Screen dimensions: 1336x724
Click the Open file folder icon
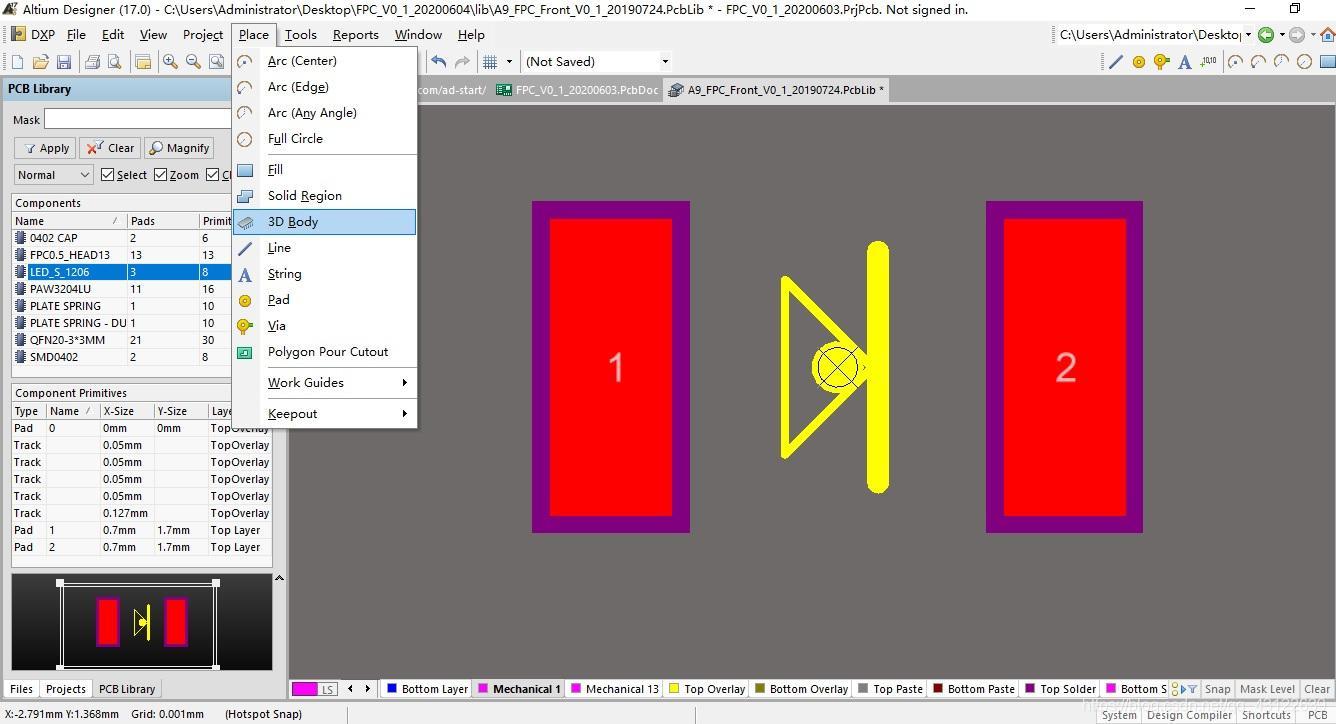coord(42,62)
